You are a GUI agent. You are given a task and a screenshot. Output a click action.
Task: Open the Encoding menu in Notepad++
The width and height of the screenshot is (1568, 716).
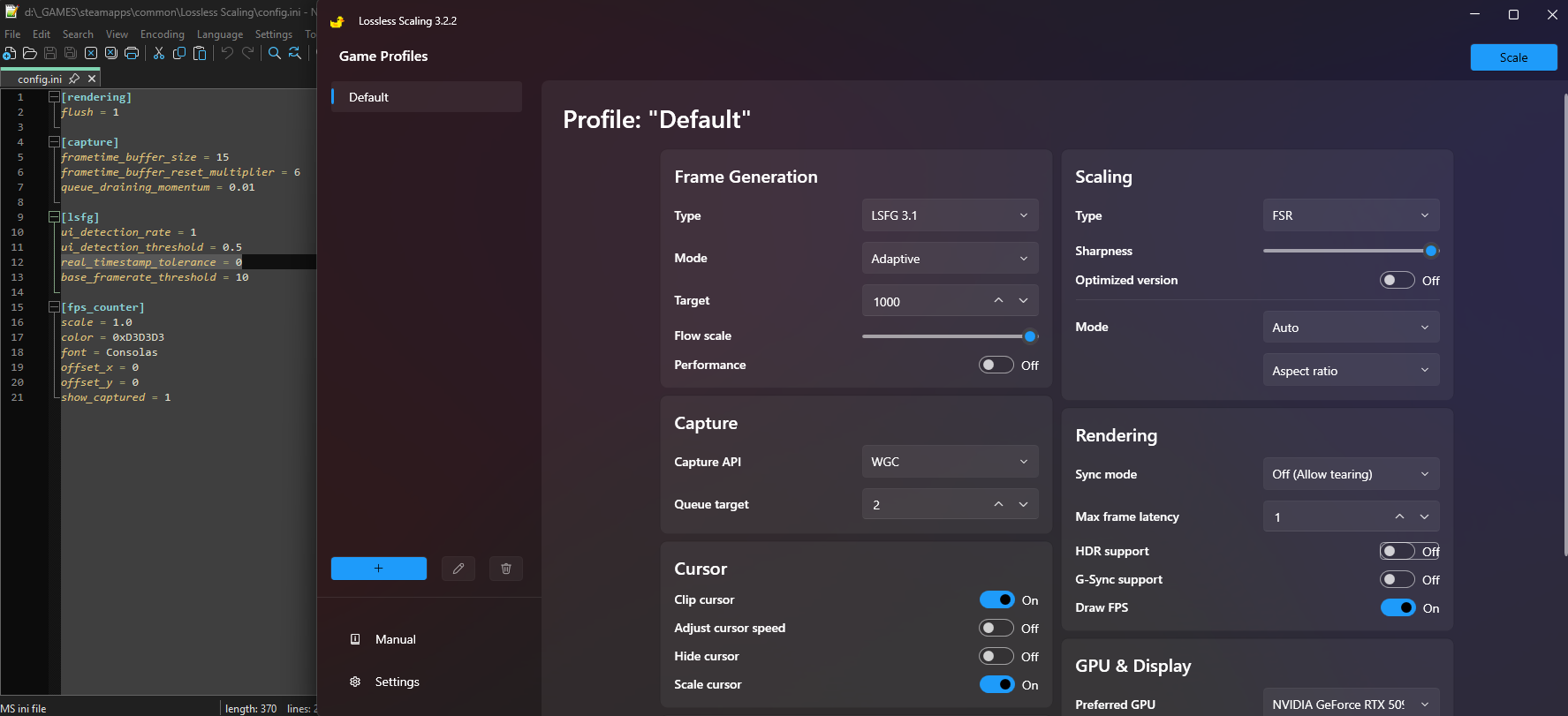click(163, 34)
